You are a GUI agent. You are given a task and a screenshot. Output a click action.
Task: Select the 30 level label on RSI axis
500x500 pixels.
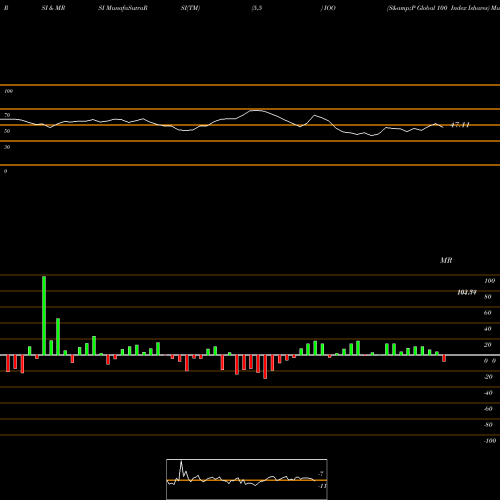7,147
